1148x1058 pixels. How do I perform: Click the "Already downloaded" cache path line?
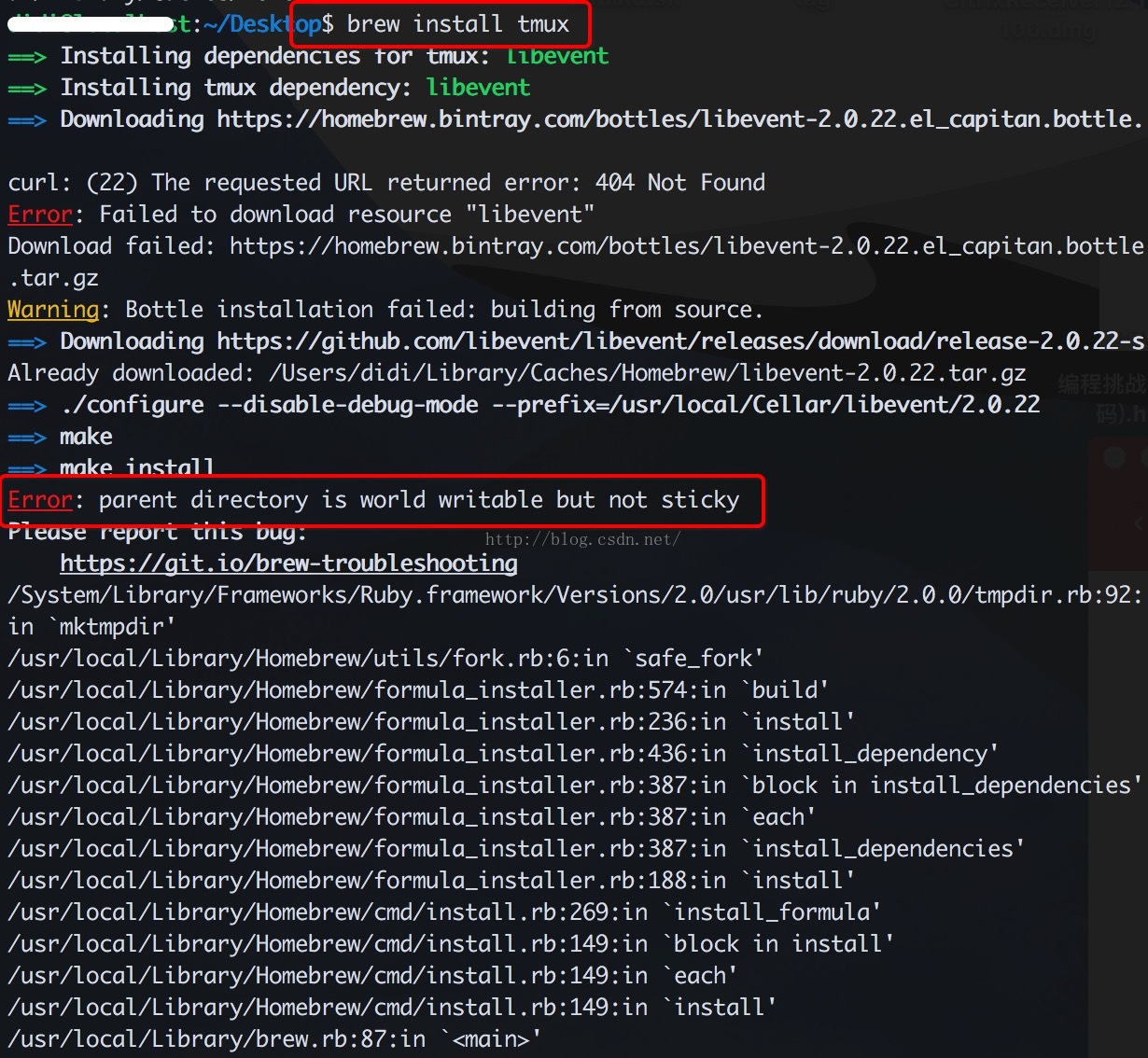516,373
